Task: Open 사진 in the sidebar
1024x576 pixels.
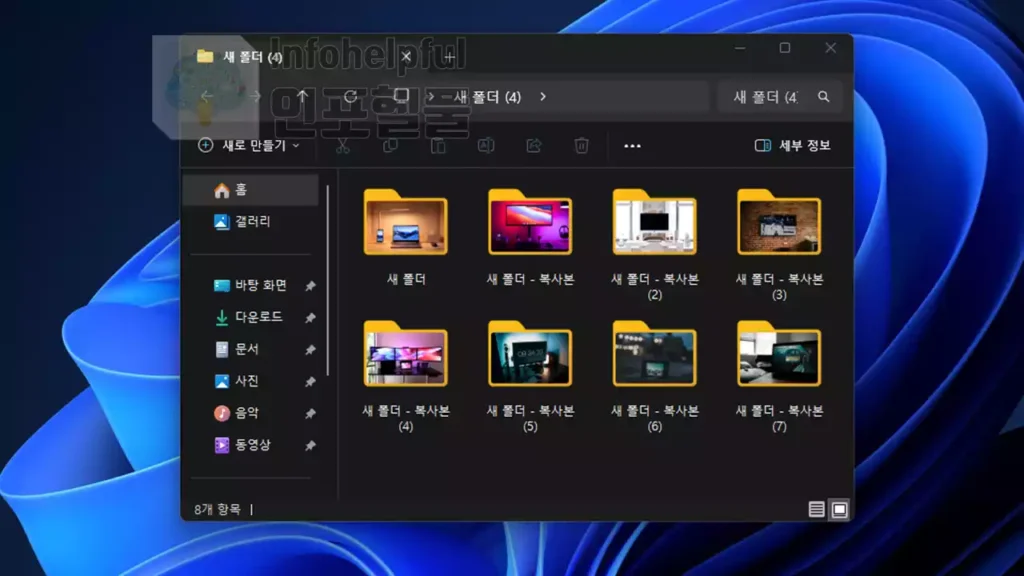Action: click(250, 381)
